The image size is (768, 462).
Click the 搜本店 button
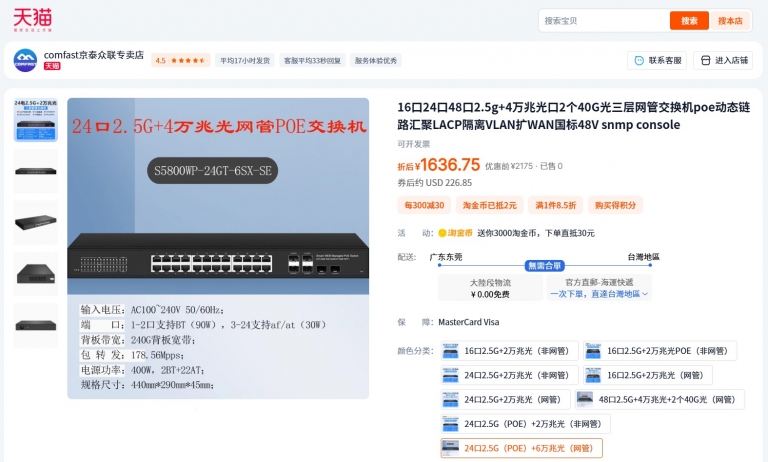(730, 21)
